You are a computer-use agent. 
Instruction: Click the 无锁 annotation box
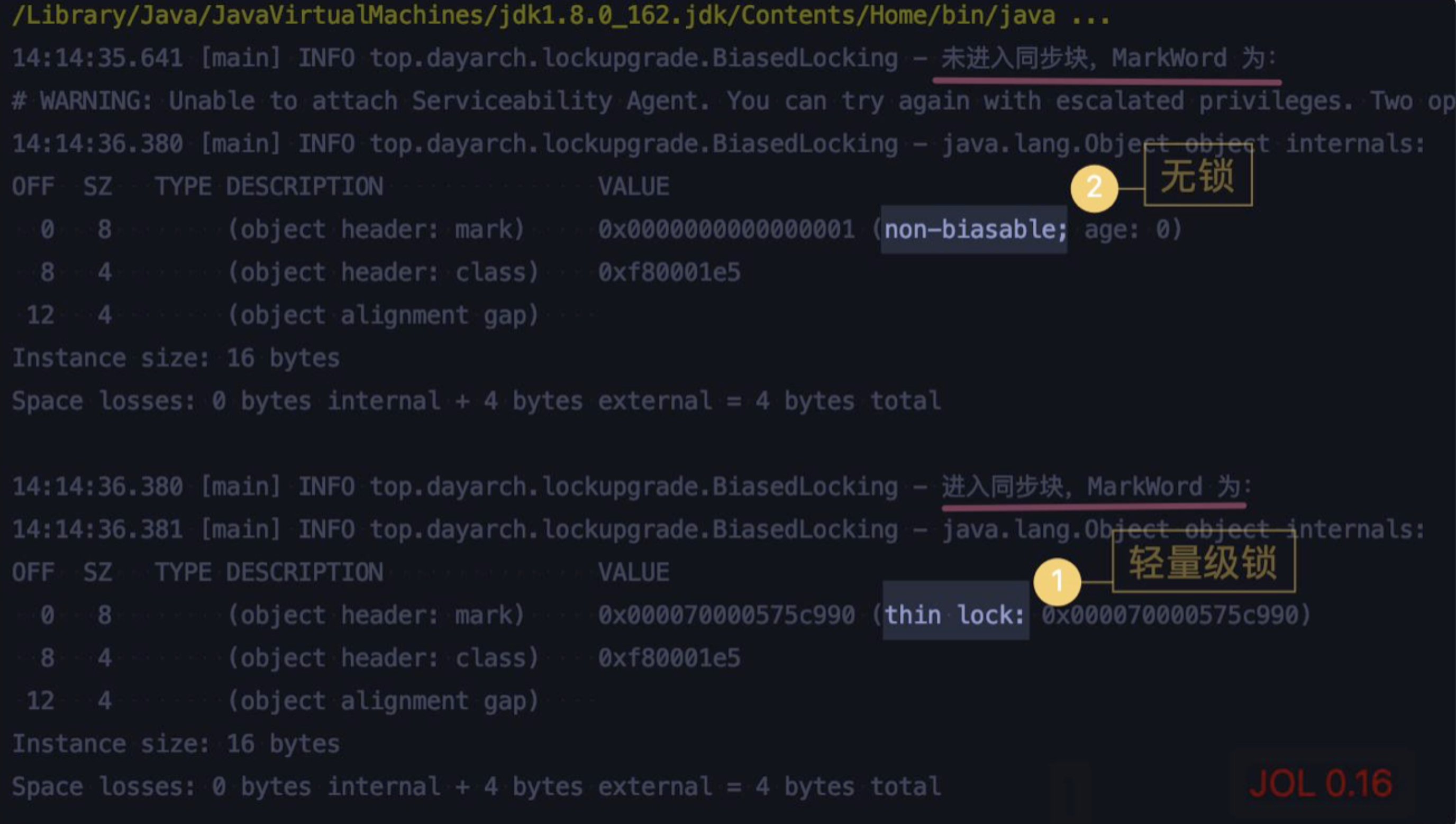(1198, 176)
